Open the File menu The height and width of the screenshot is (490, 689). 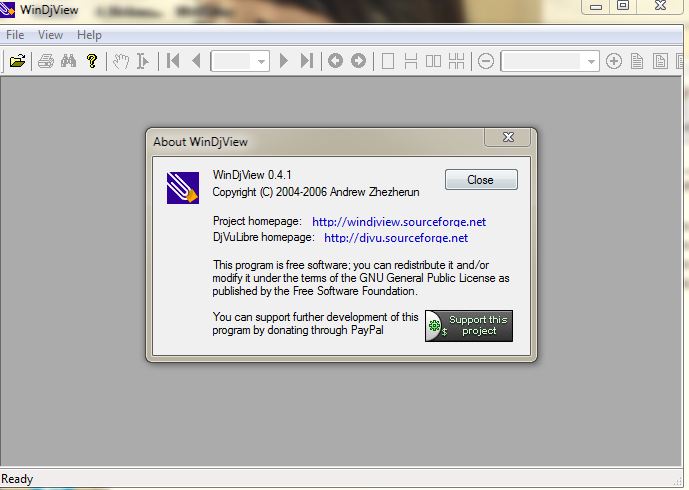[x=15, y=35]
